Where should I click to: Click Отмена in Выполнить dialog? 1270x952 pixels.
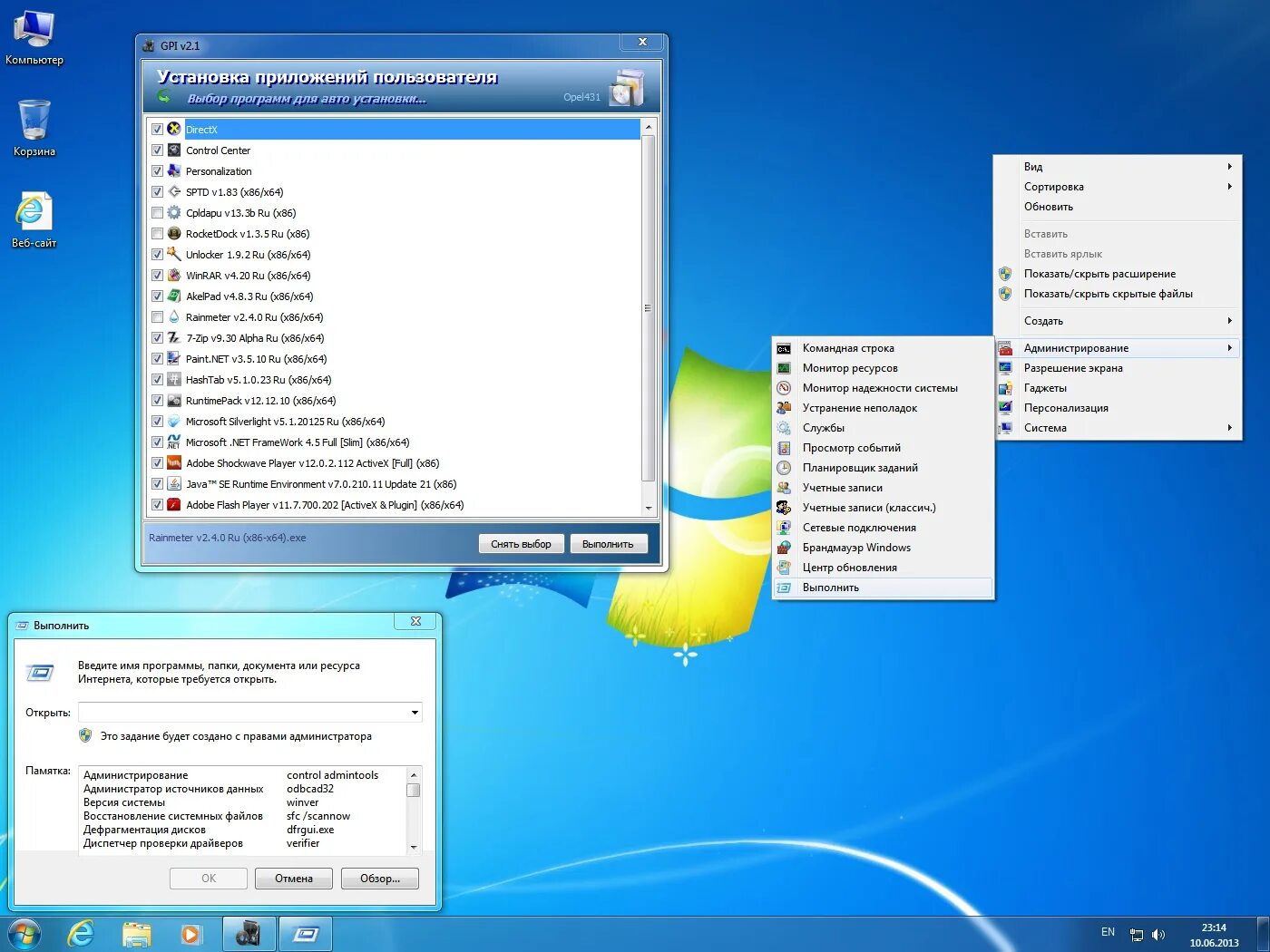[293, 879]
